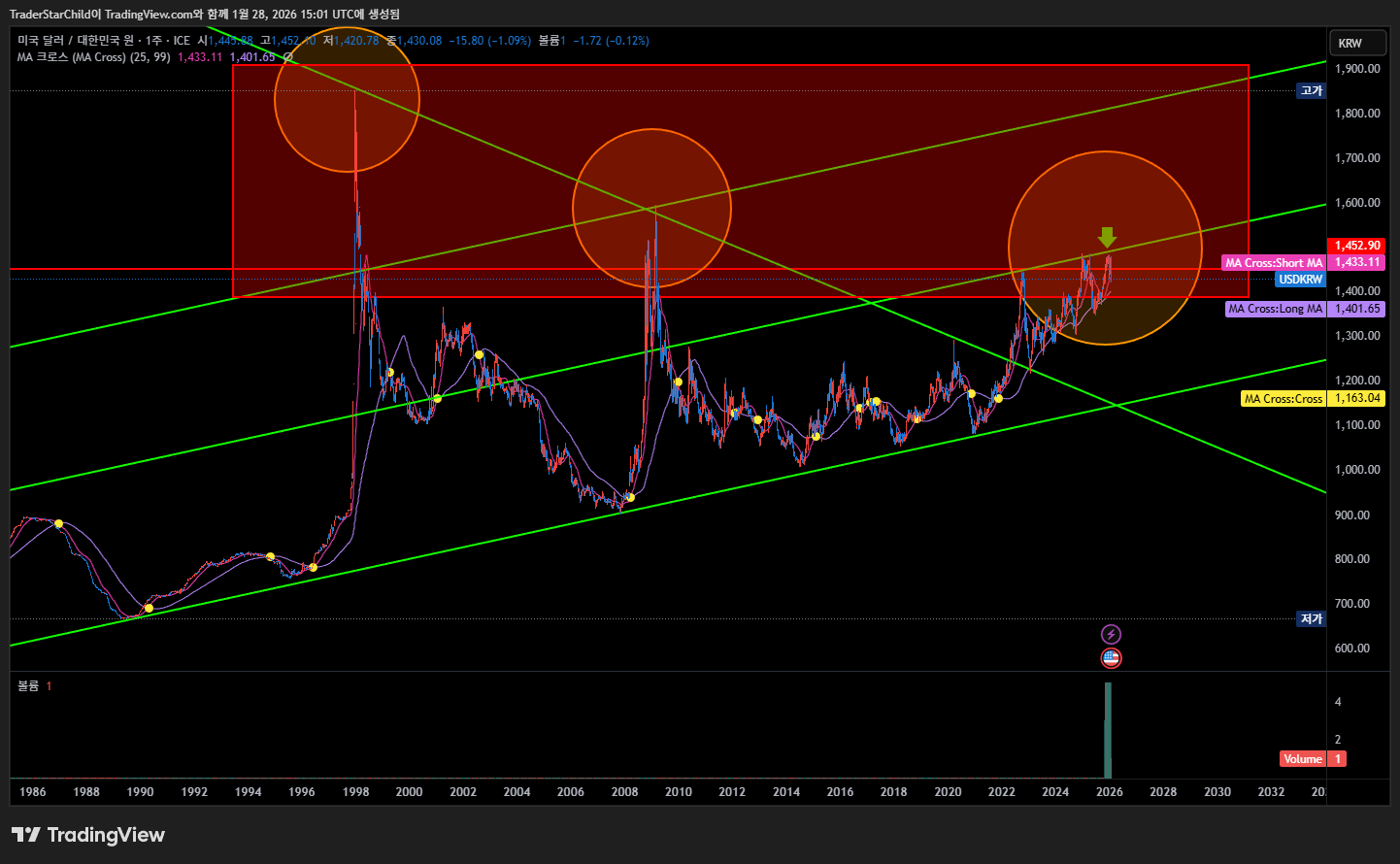
Task: Click the 고가 high-price label
Action: 1312,90
